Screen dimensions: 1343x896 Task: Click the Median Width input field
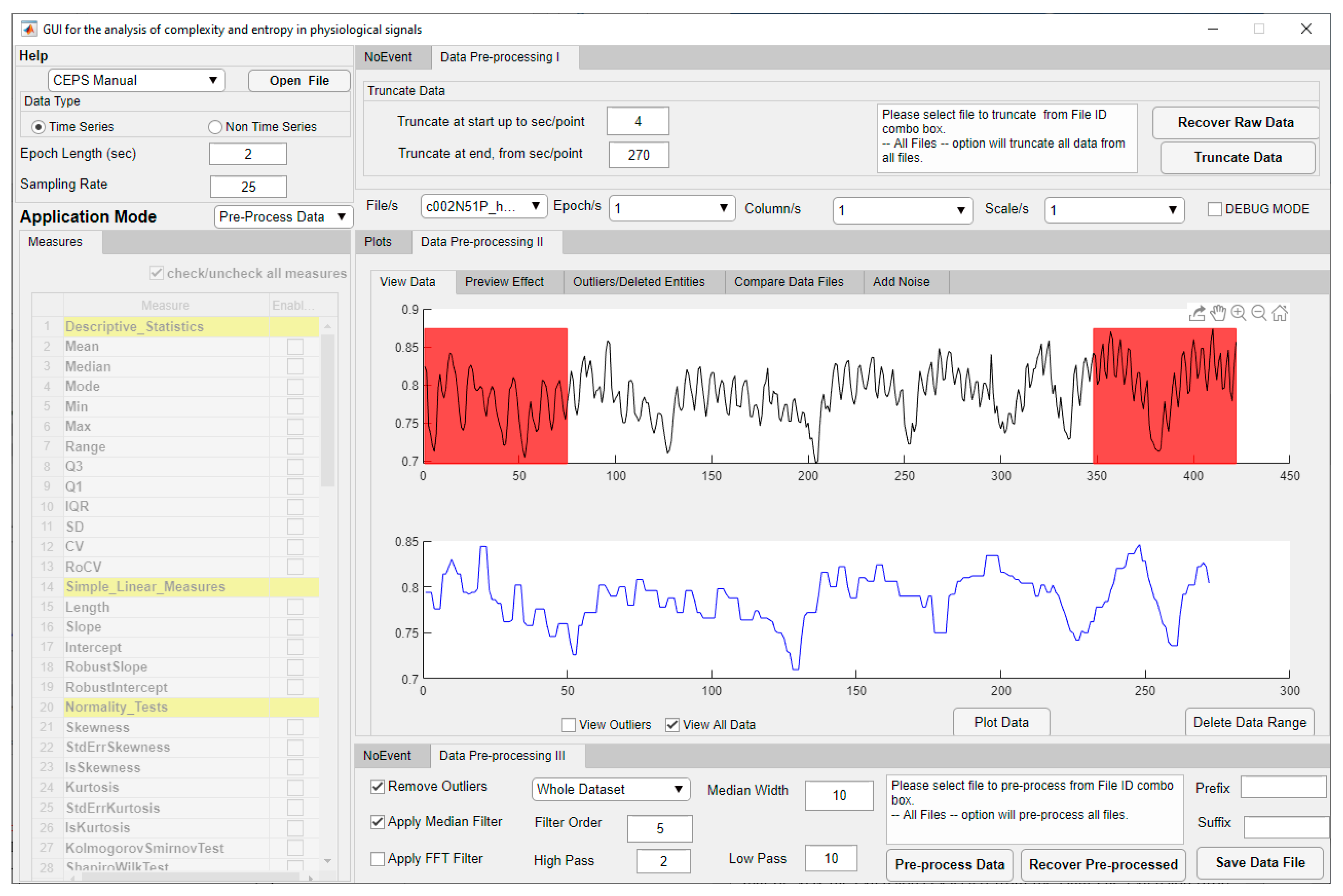pos(839,795)
